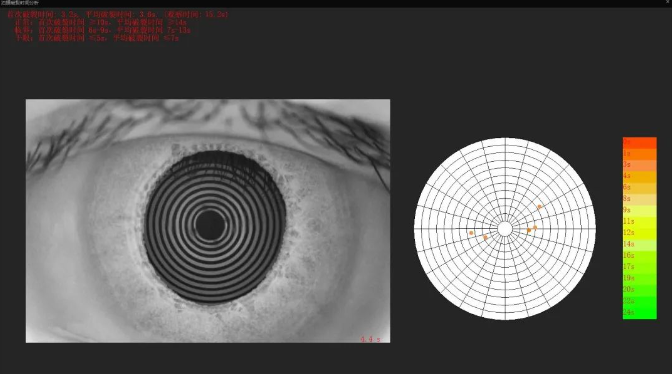This screenshot has width=672, height=374.
Task: Click the 24s bright green band
Action: 639,313
